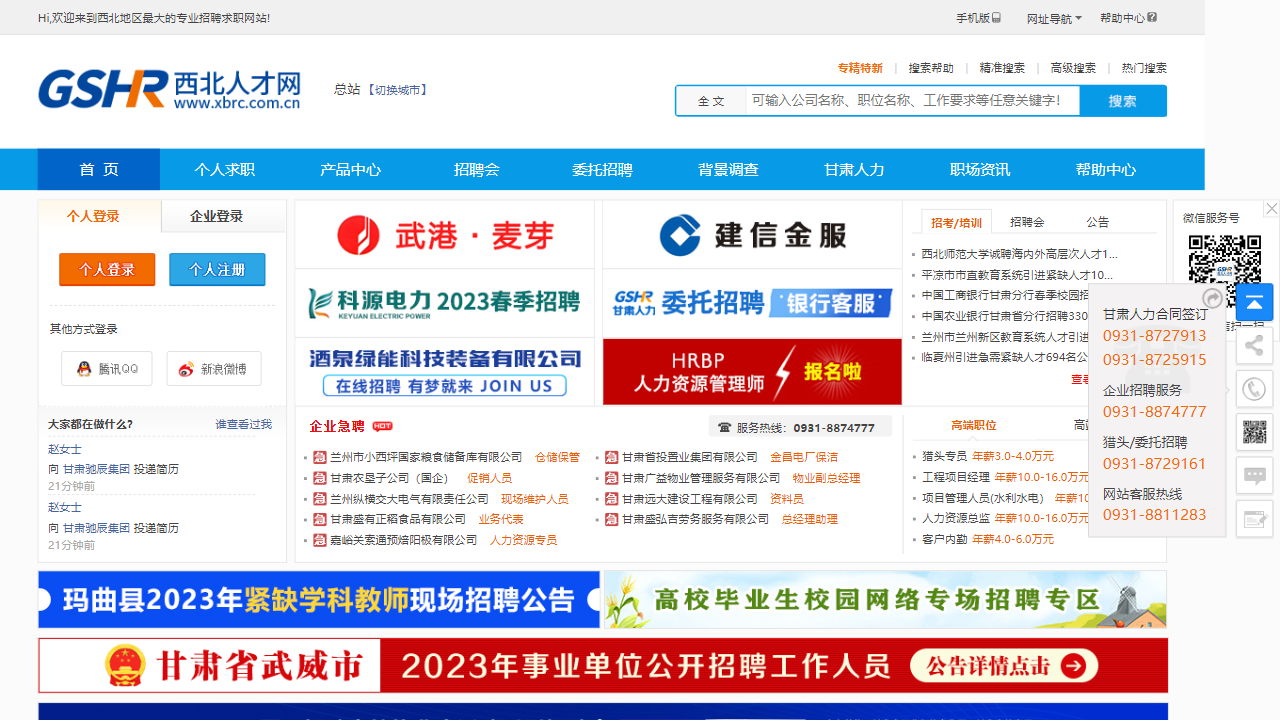The width and height of the screenshot is (1280, 720).
Task: Click urgent icon beside 甘肃广益物业管理服务有限公司
Action: click(x=612, y=478)
